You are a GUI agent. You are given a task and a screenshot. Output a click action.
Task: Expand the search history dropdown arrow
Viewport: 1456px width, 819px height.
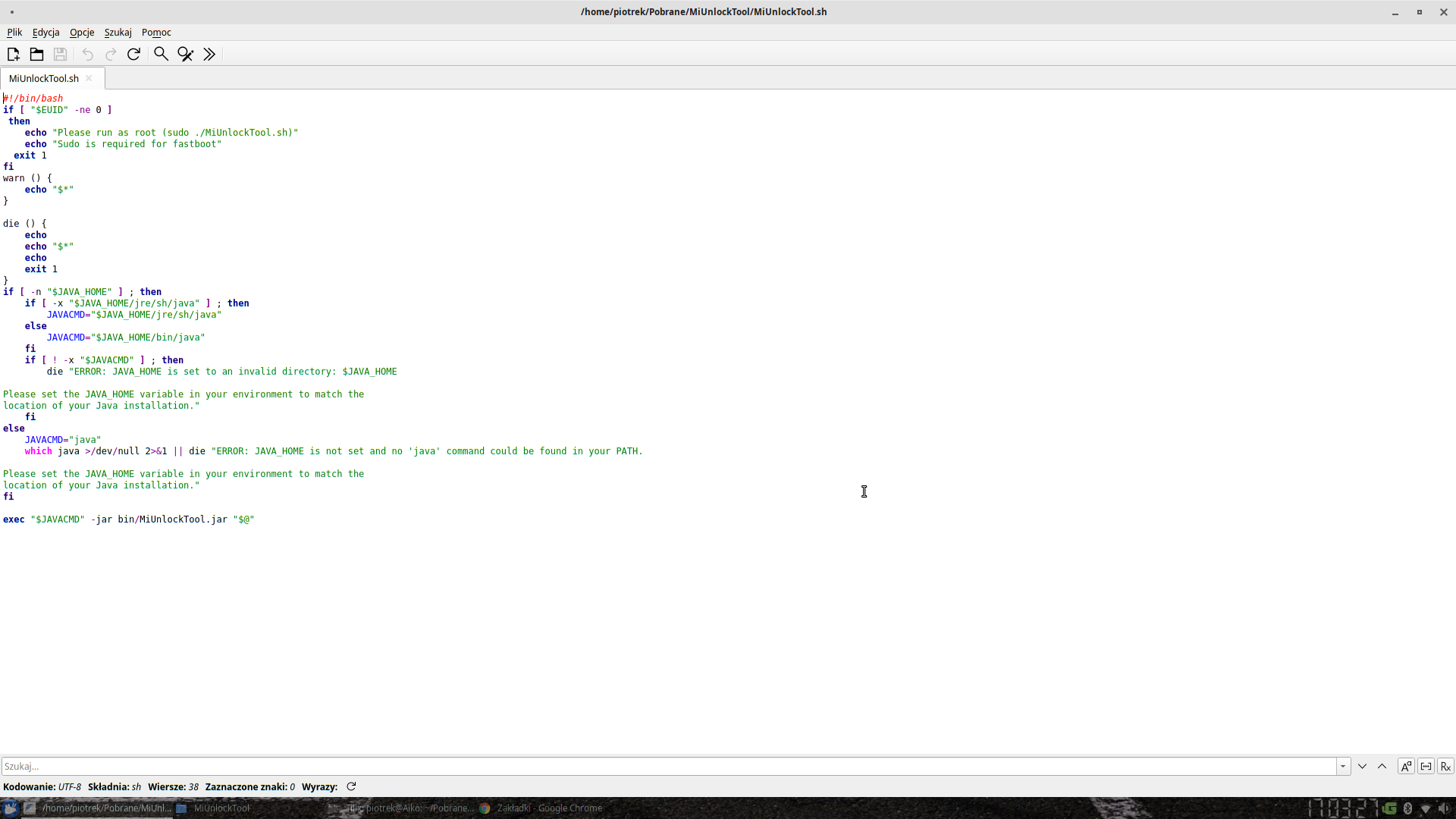pos(1343,766)
